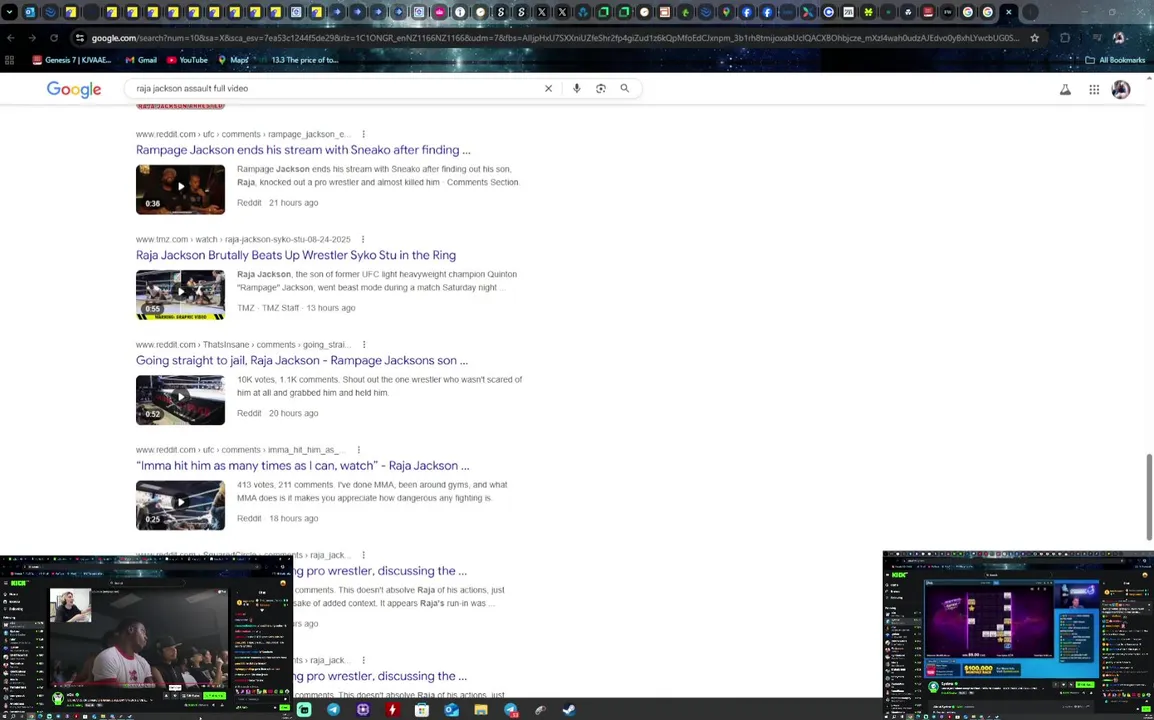Screen dimensions: 1154x720
Task: Open Telegram from the taskbar
Action: click(333, 710)
